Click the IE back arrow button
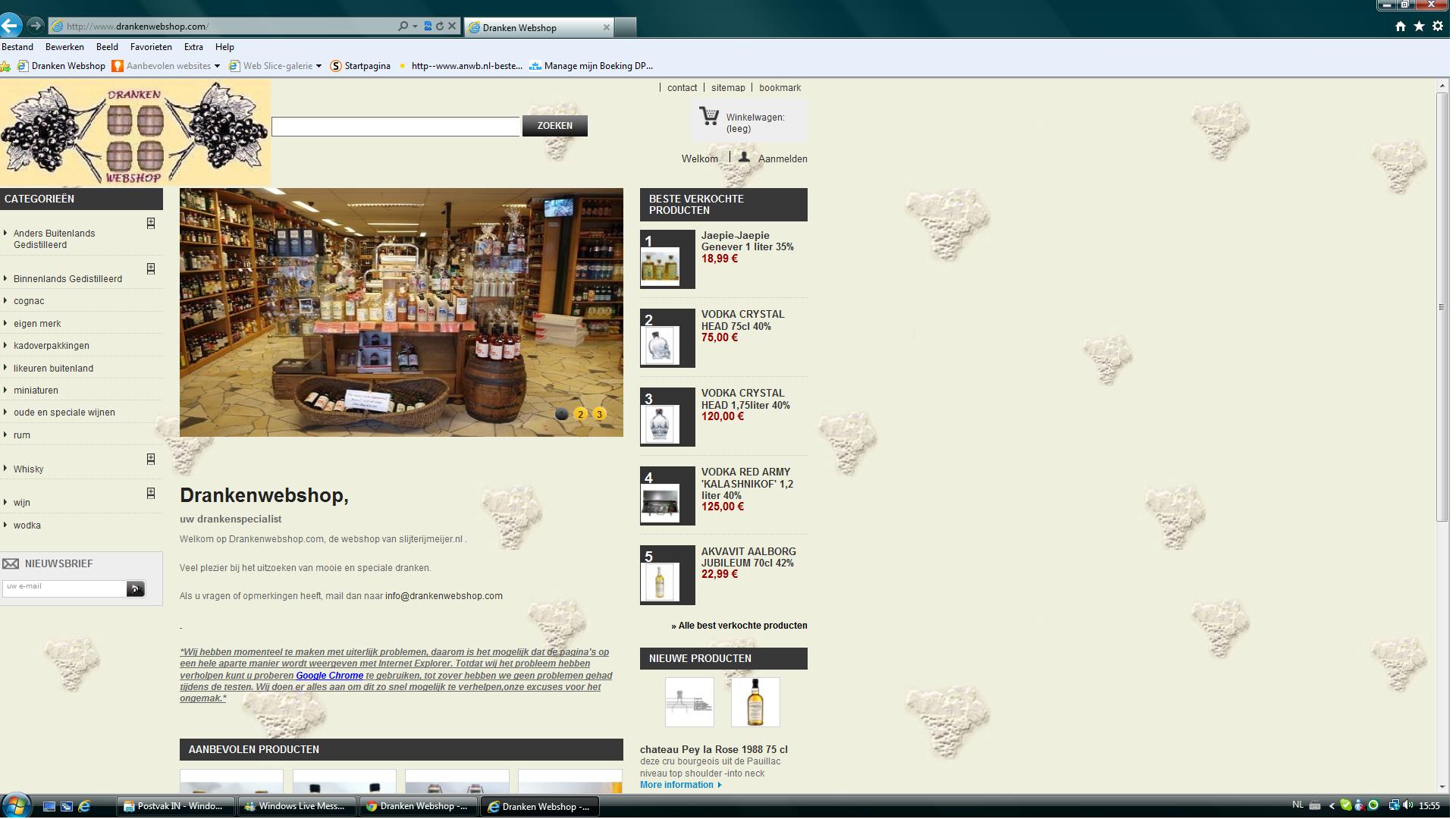The height and width of the screenshot is (819, 1456). 10,26
